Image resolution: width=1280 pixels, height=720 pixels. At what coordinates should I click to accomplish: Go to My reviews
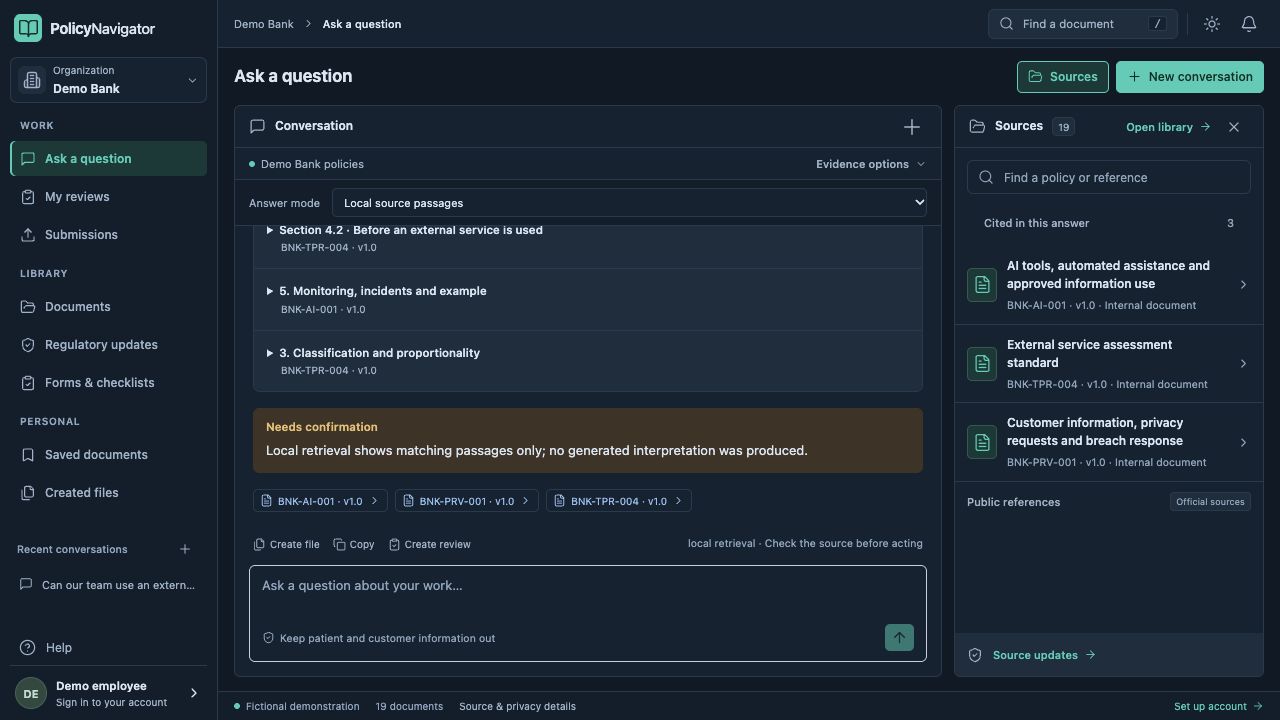(108, 197)
